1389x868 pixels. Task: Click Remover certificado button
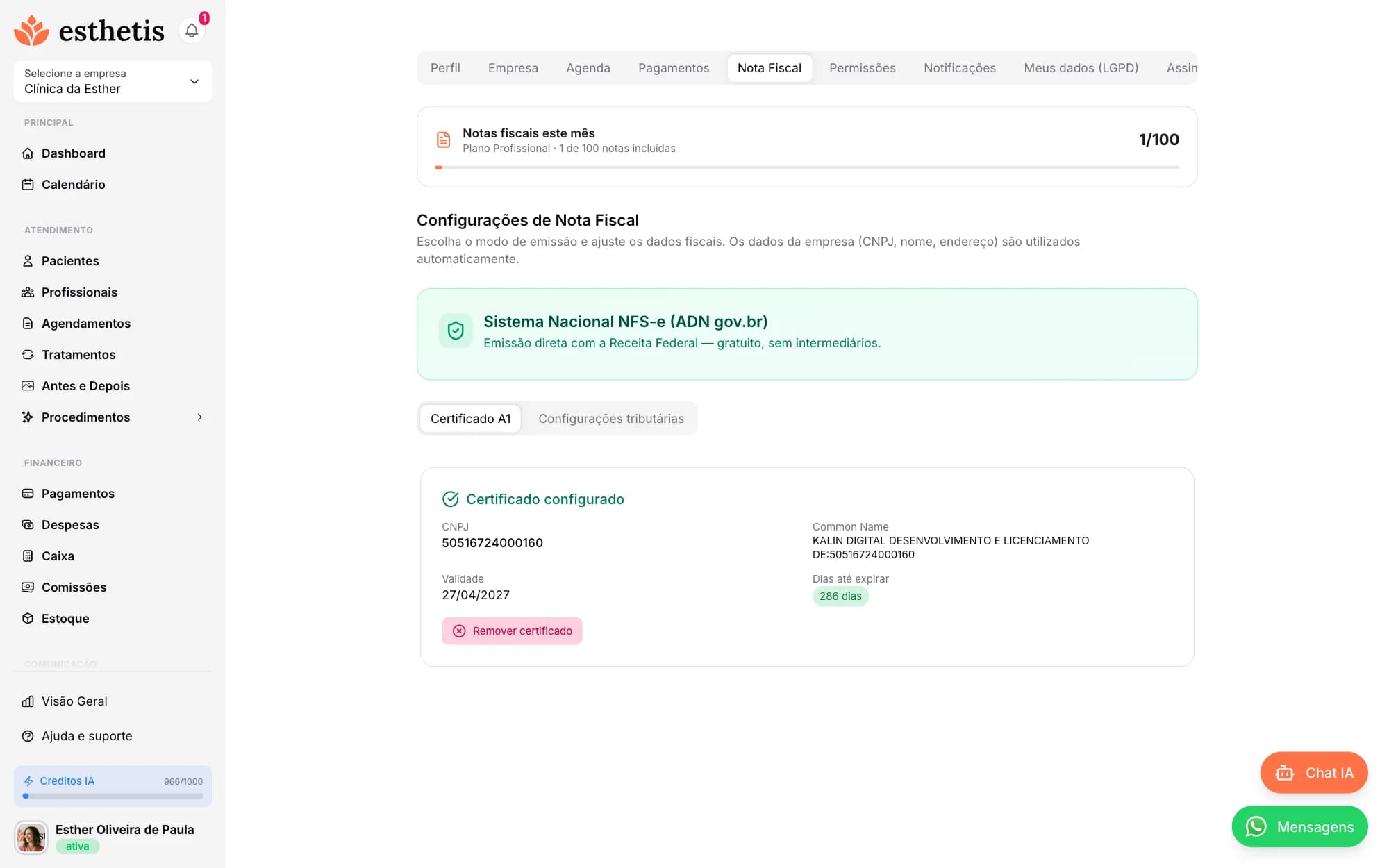(x=512, y=631)
